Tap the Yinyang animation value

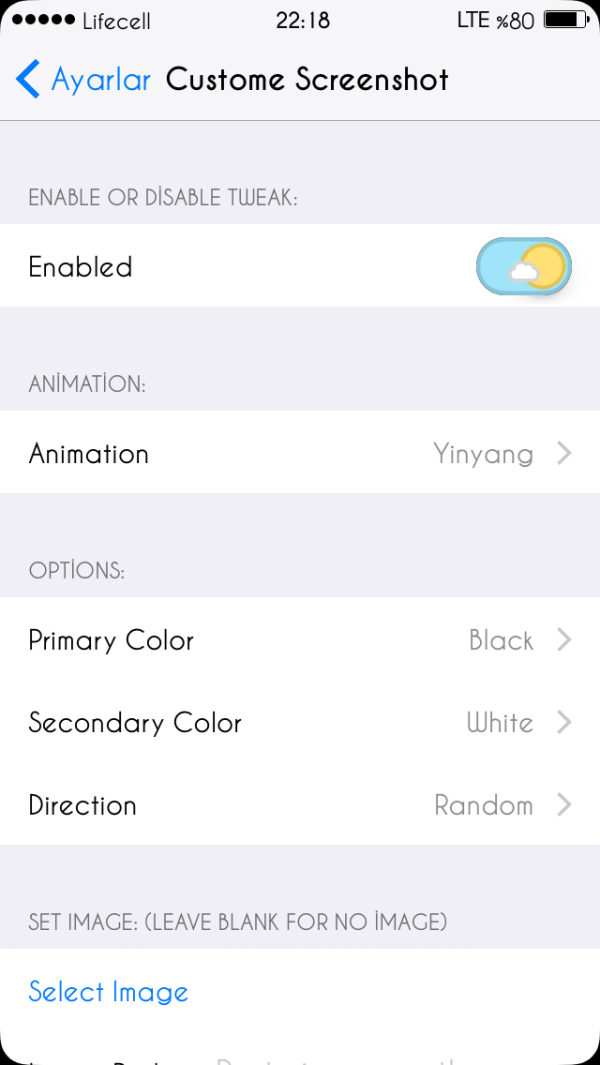pos(483,454)
